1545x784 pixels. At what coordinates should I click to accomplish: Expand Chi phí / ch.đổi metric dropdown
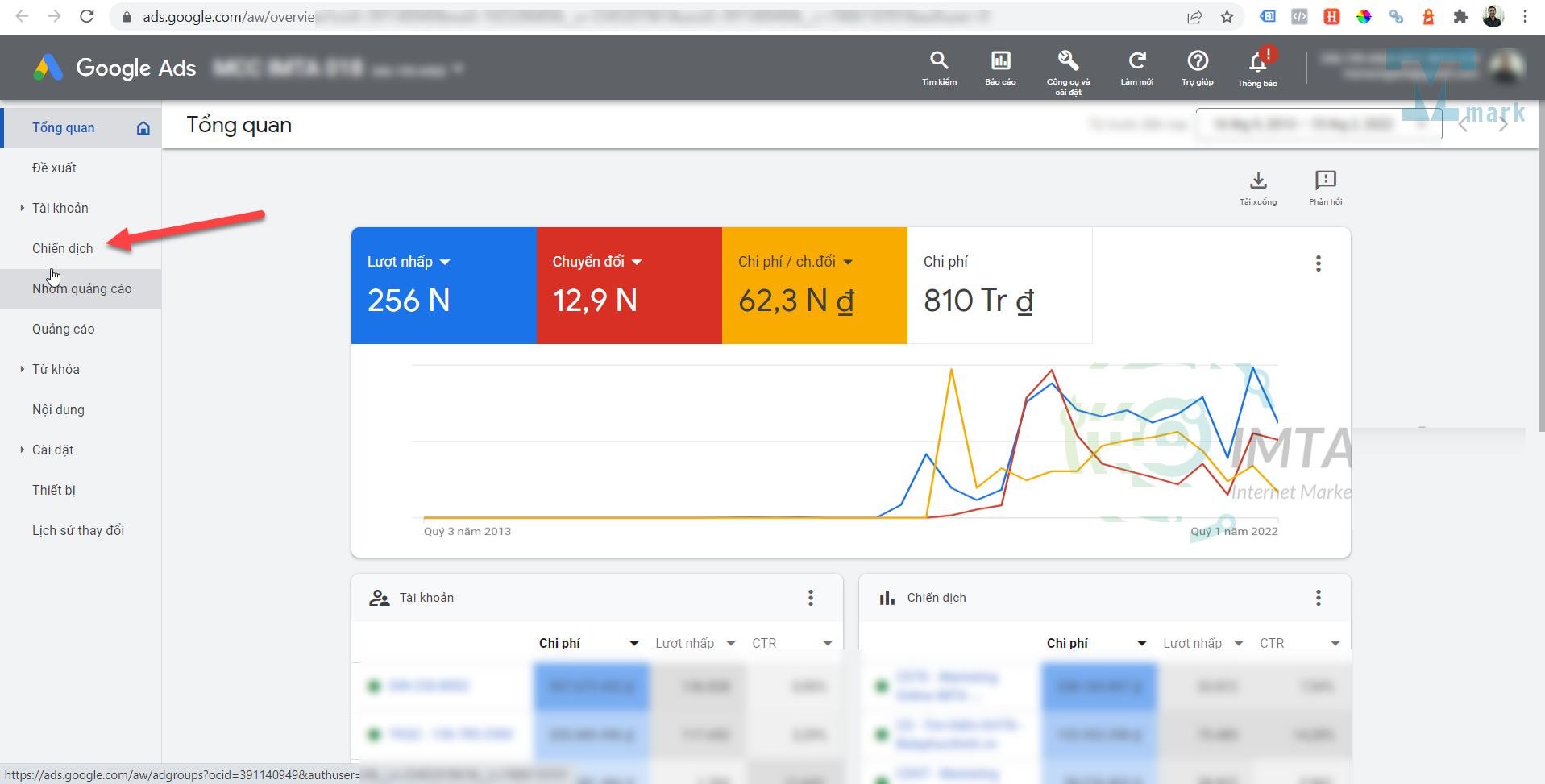tap(848, 263)
